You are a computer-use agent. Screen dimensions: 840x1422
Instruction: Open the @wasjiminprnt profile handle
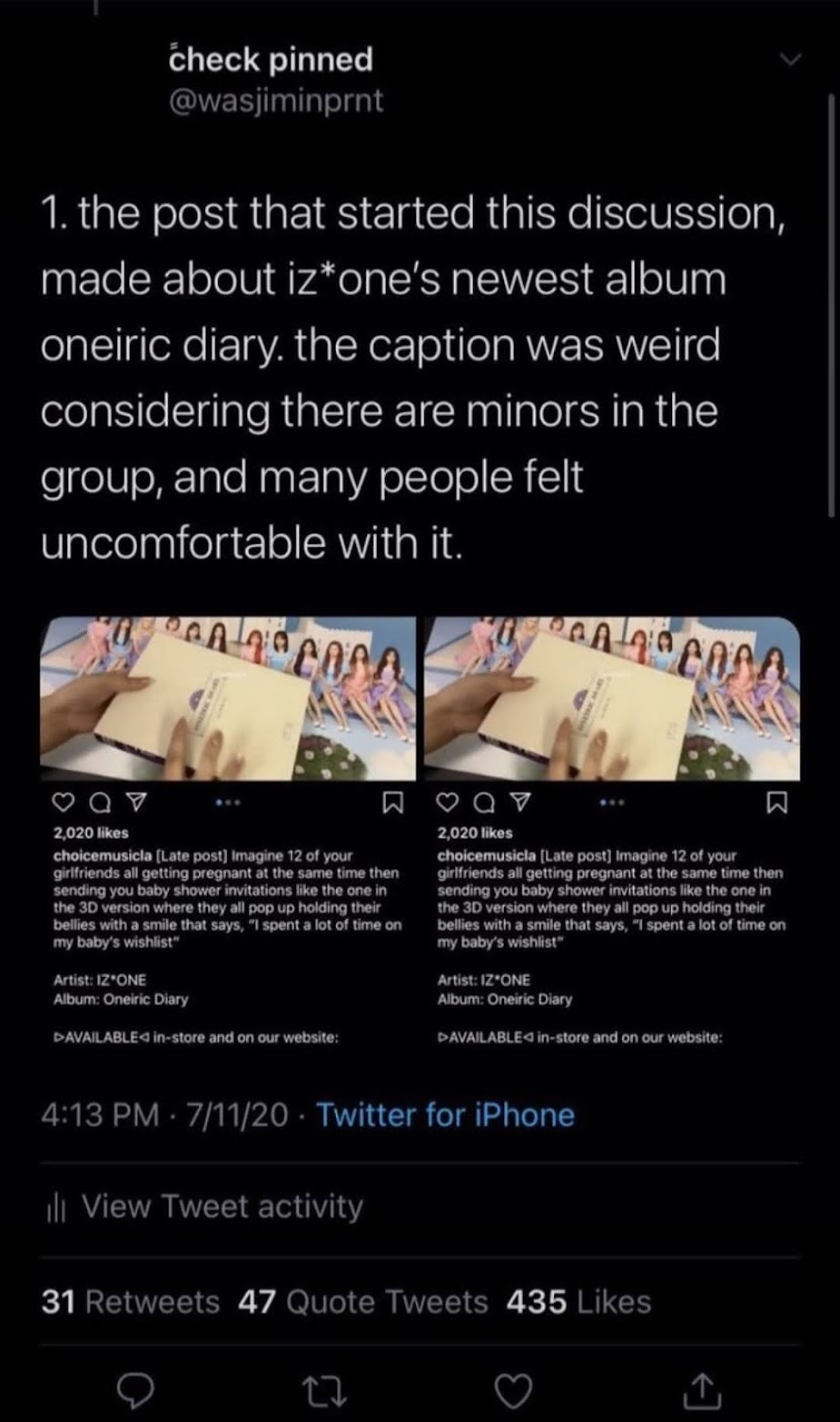click(276, 100)
